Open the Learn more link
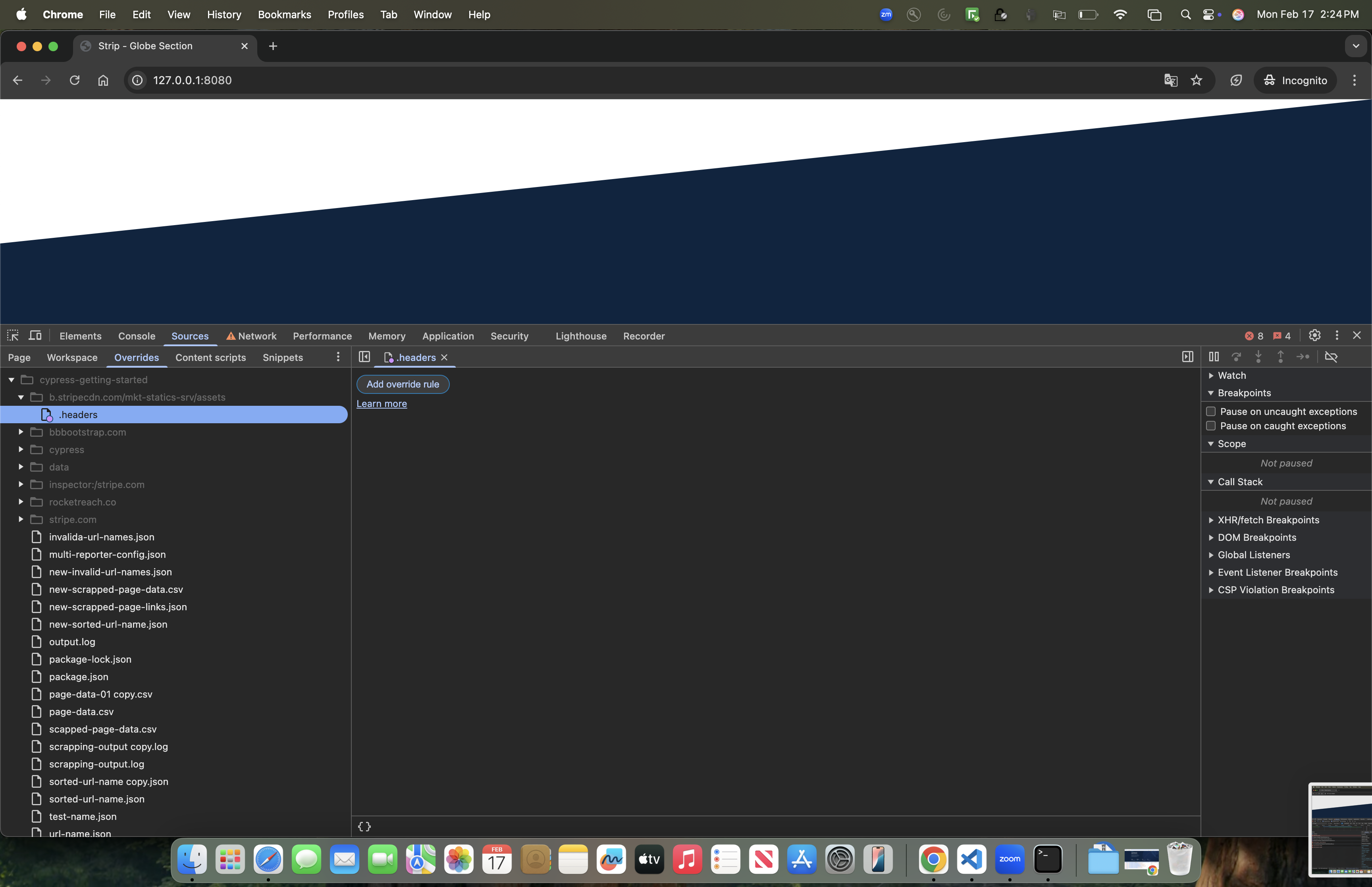1372x887 pixels. 381,404
